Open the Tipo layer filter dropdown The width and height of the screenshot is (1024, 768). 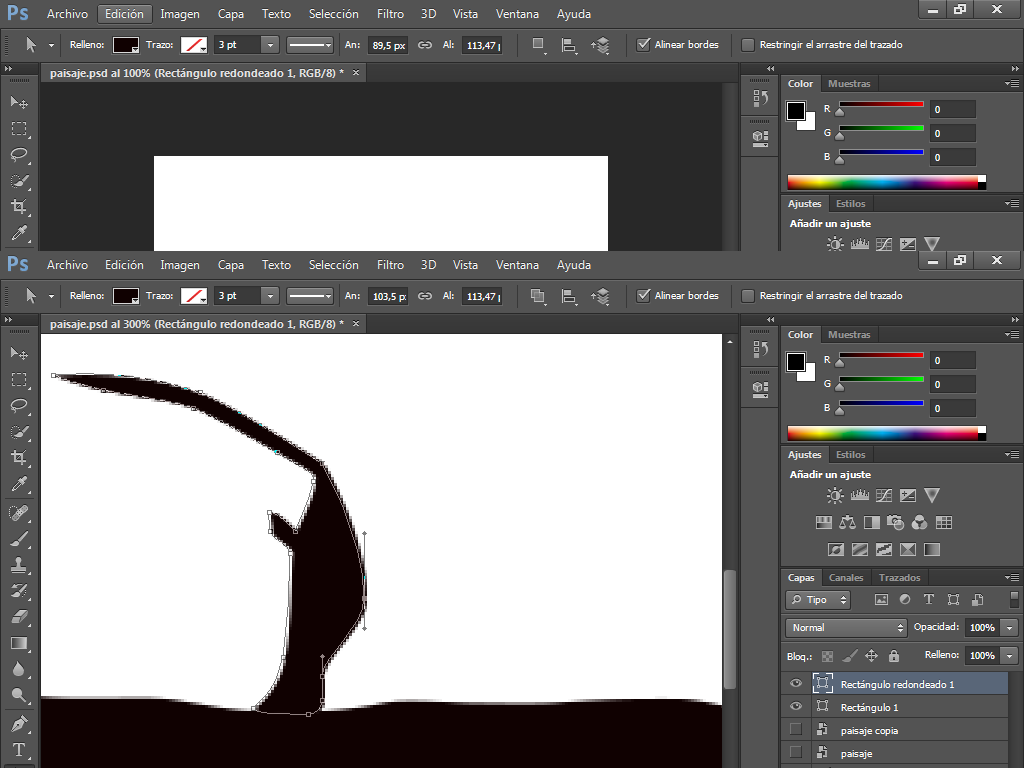(x=818, y=600)
